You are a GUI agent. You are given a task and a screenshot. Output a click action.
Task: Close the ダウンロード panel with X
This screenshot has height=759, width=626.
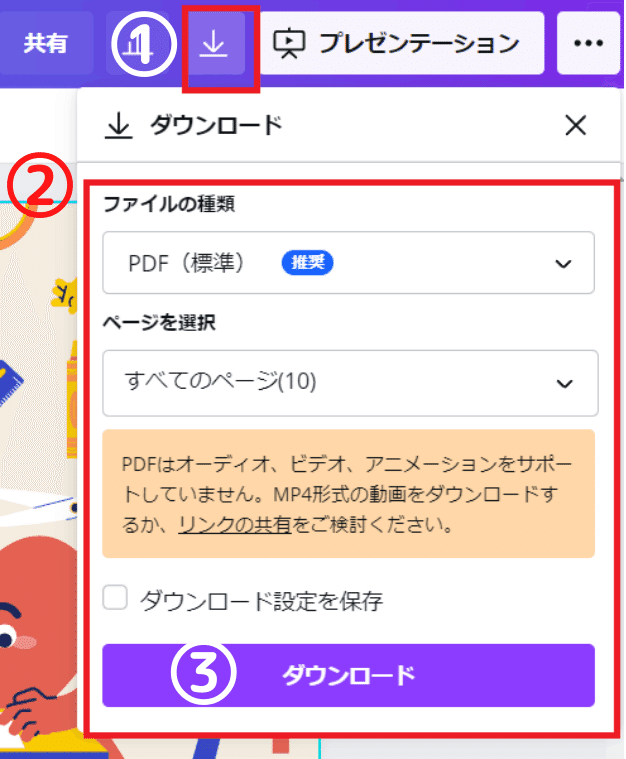576,125
